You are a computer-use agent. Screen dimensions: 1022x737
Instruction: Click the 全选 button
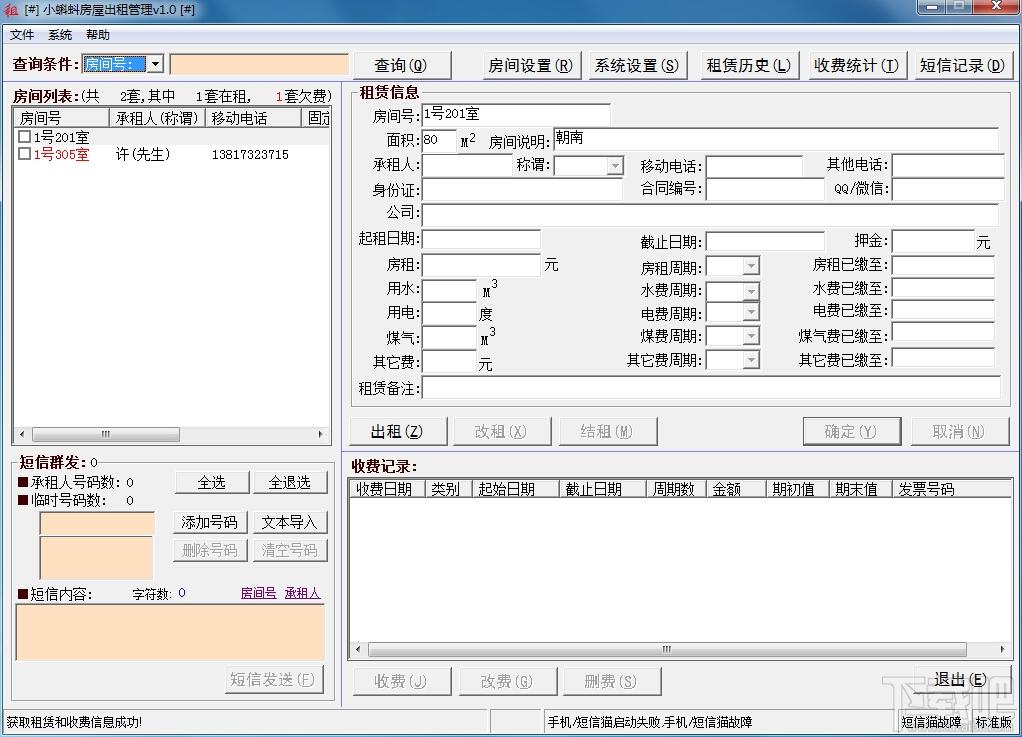[212, 482]
